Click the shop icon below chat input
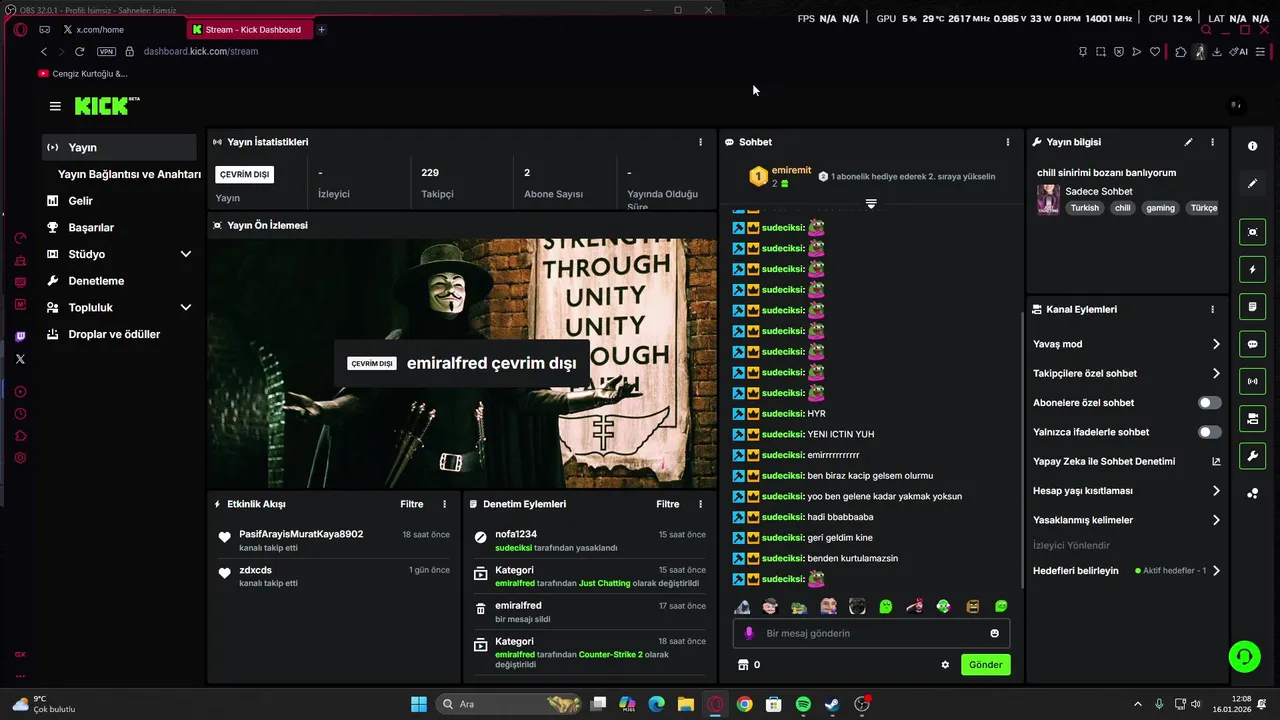 743,665
